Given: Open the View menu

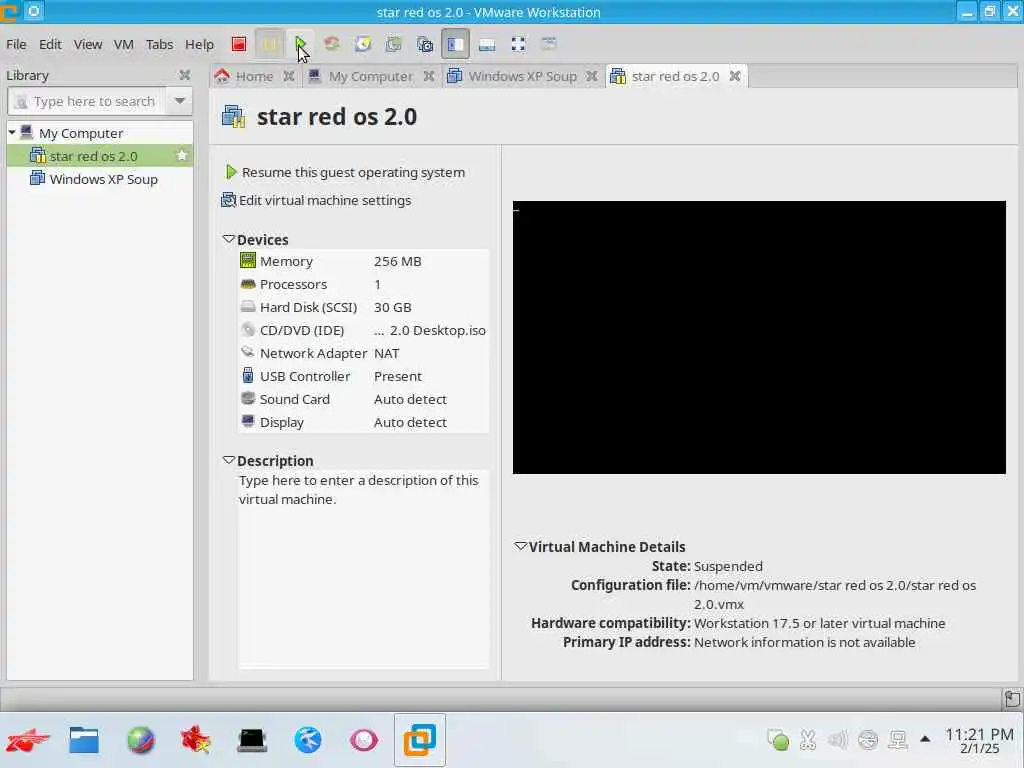Looking at the screenshot, I should click(88, 44).
